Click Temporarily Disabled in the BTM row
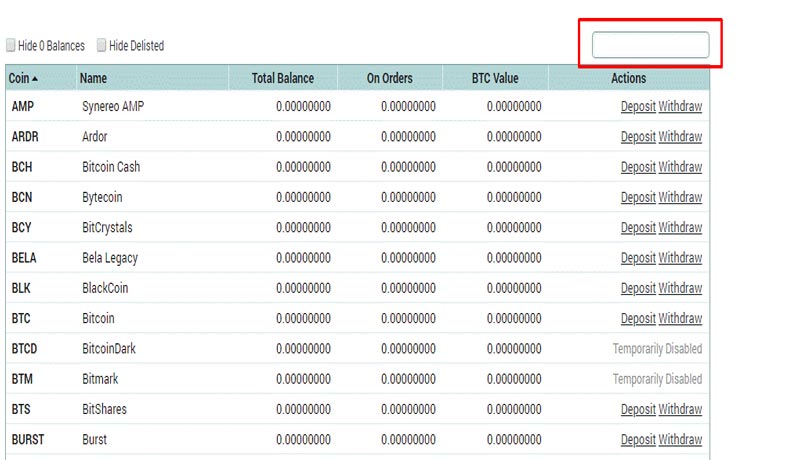The height and width of the screenshot is (460, 800). tap(657, 379)
